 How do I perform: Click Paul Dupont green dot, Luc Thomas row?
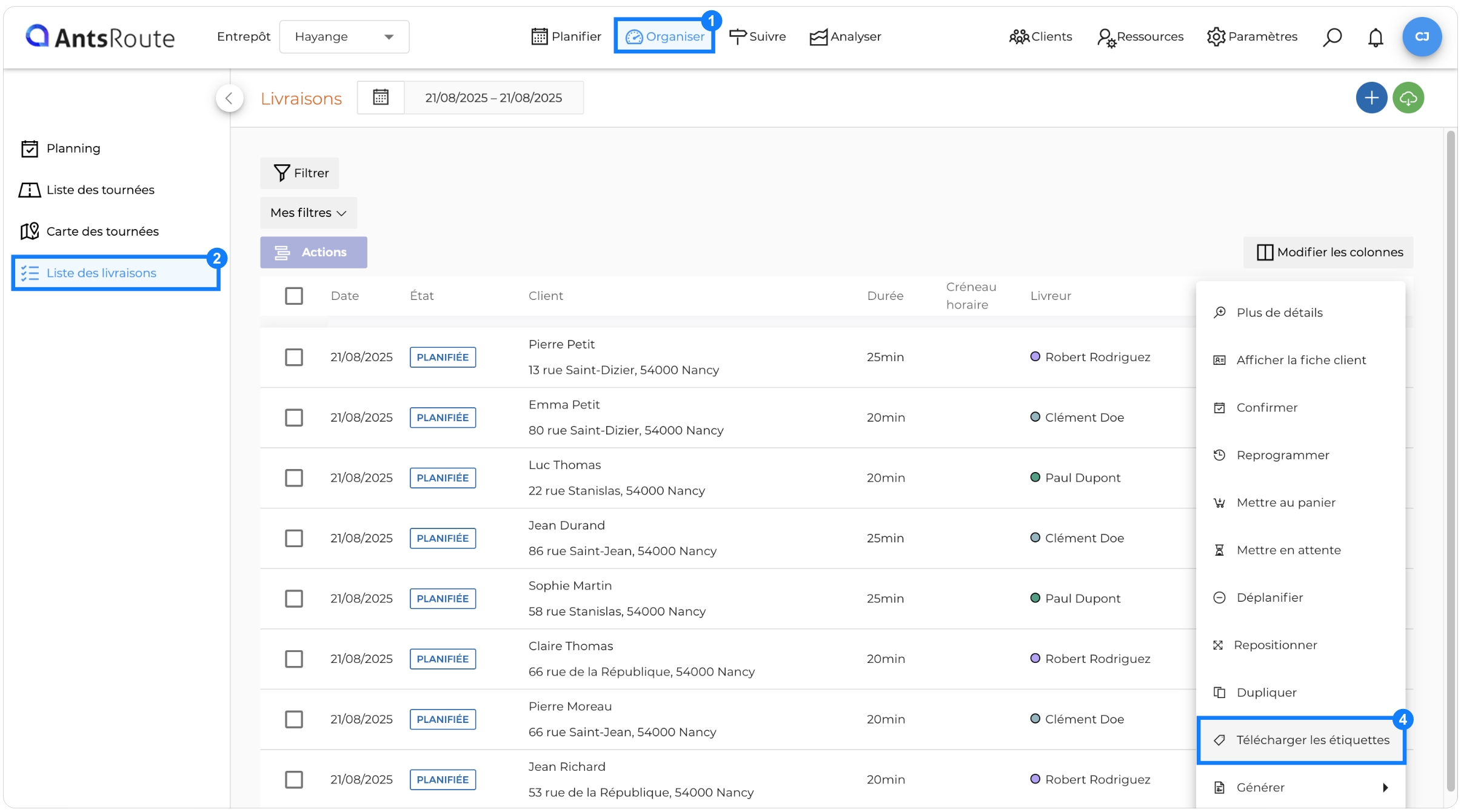coord(1035,477)
